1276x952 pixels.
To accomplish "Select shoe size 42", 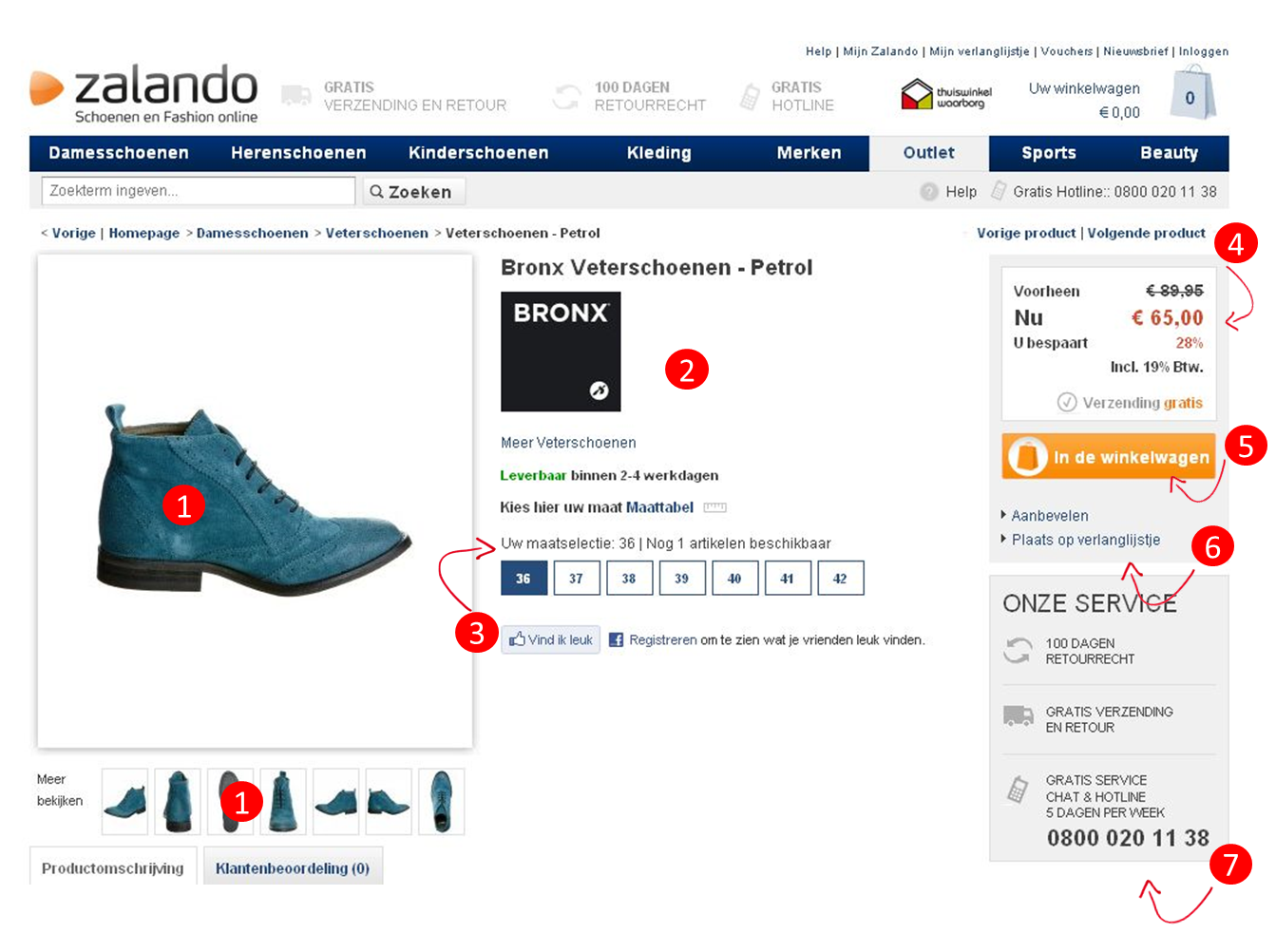I will [x=840, y=578].
